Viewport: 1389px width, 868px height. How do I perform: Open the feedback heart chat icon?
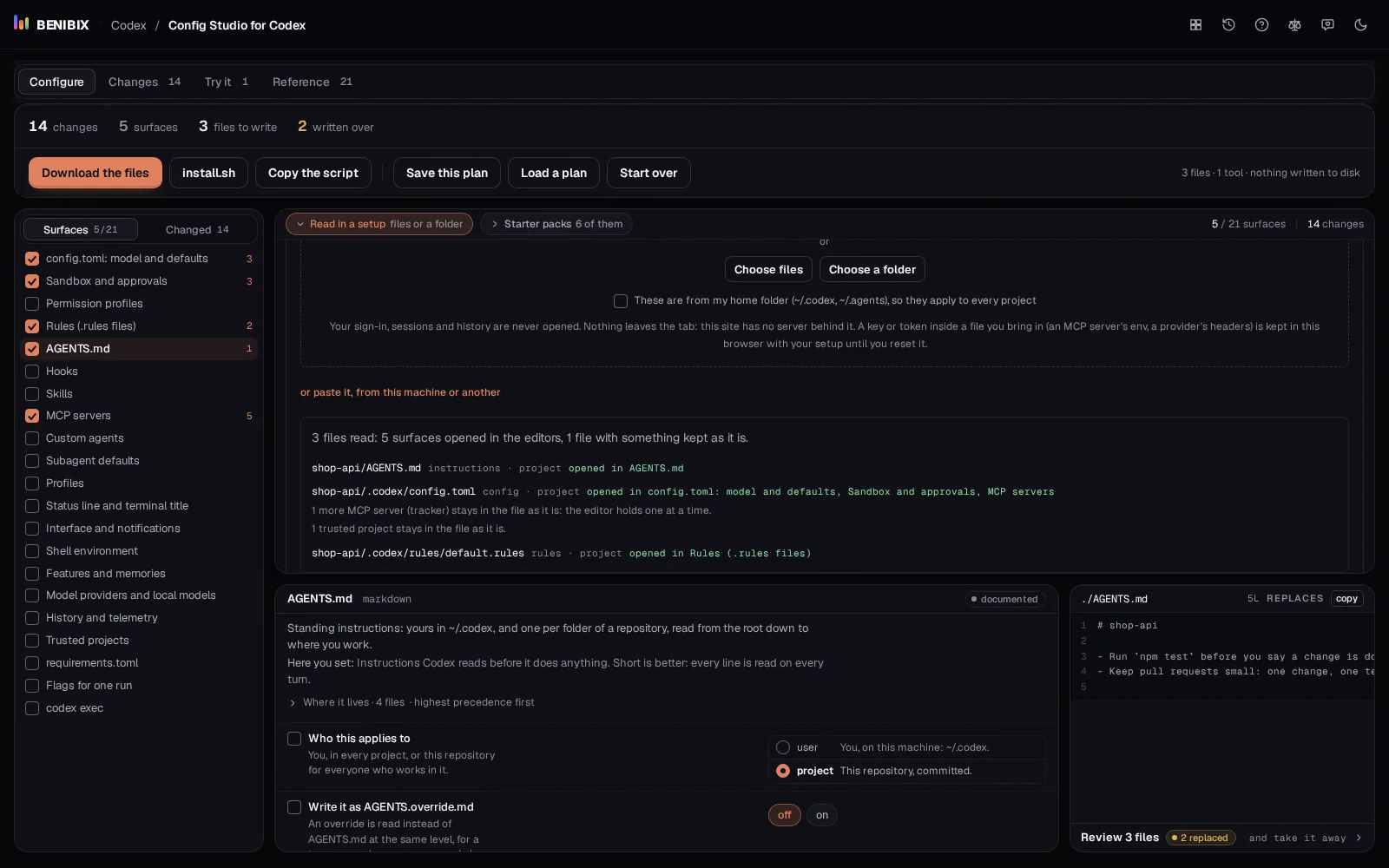click(1327, 25)
